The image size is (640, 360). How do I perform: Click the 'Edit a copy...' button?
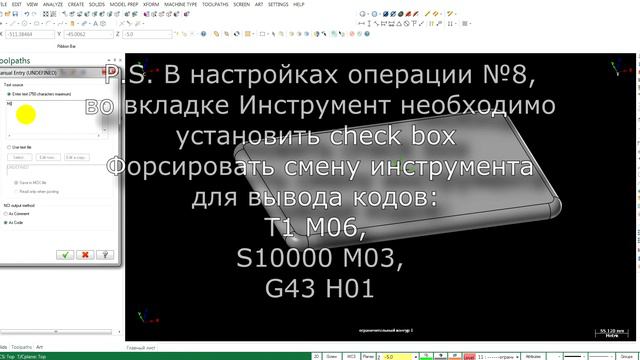tap(77, 157)
